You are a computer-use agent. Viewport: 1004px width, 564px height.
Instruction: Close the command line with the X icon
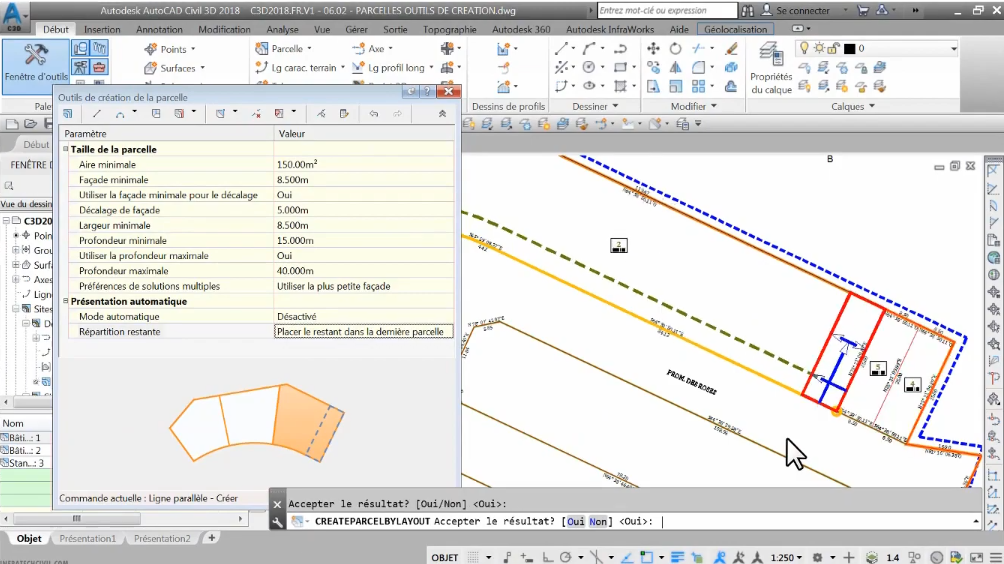[277, 504]
